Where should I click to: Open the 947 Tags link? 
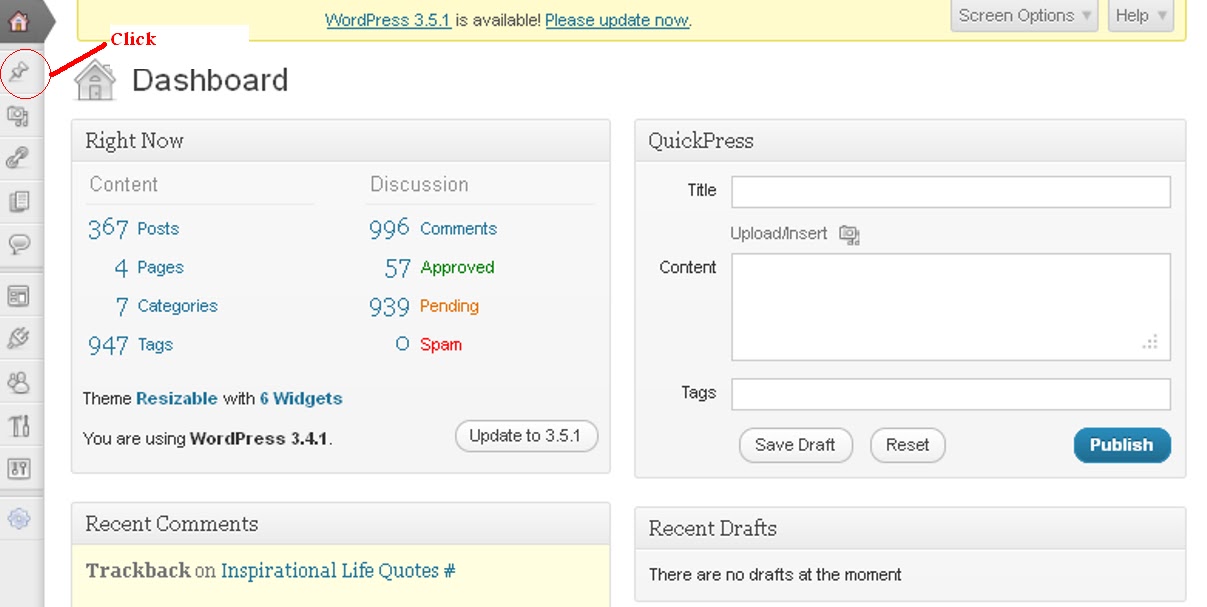click(130, 345)
